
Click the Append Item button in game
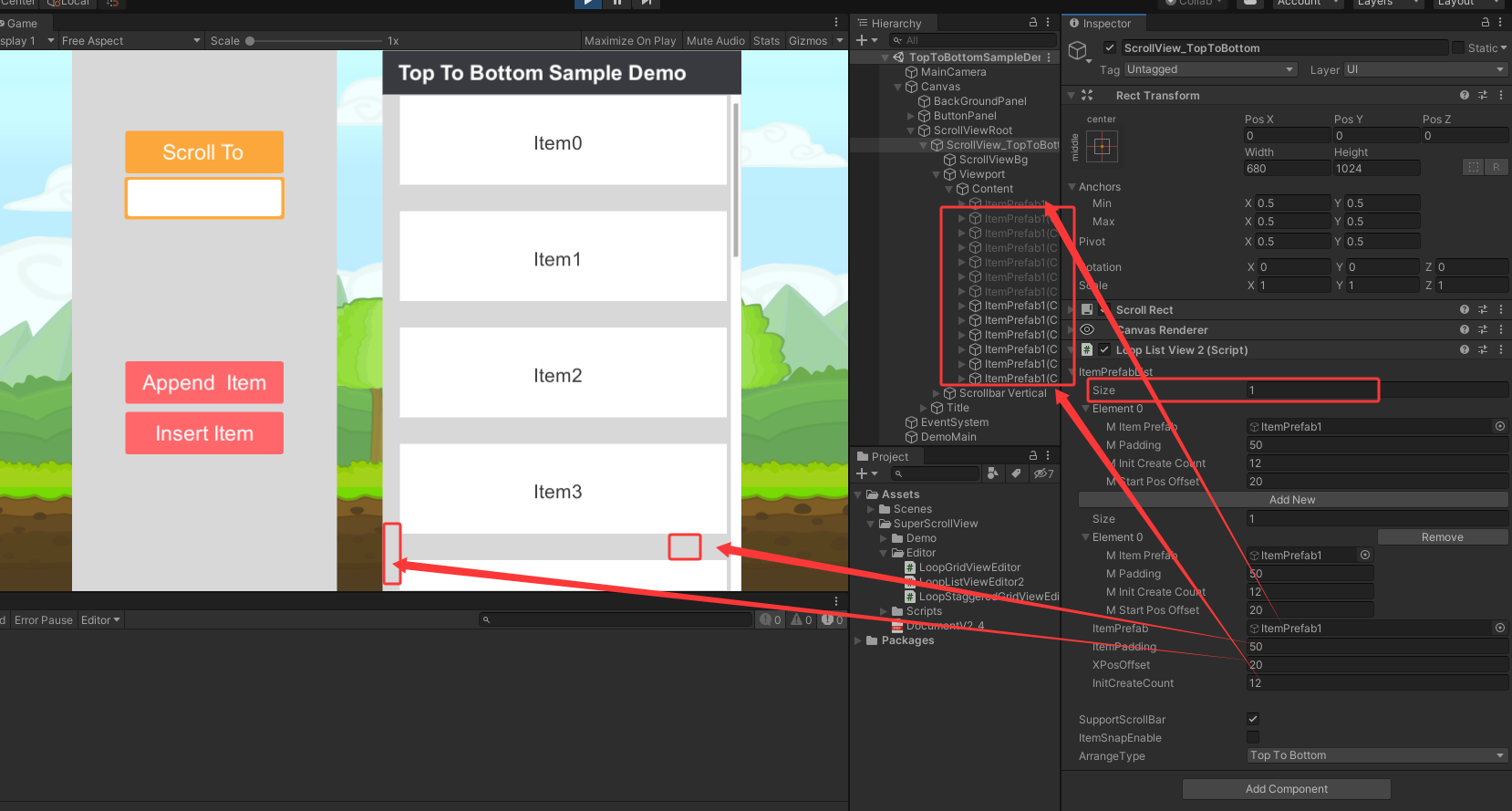tap(204, 382)
